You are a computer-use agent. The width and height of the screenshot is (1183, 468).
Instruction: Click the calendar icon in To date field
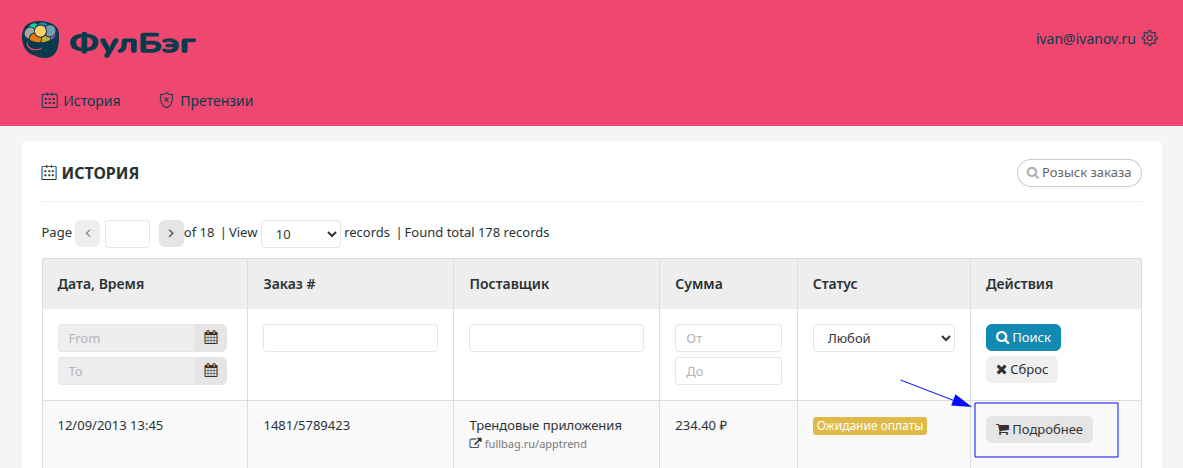210,371
